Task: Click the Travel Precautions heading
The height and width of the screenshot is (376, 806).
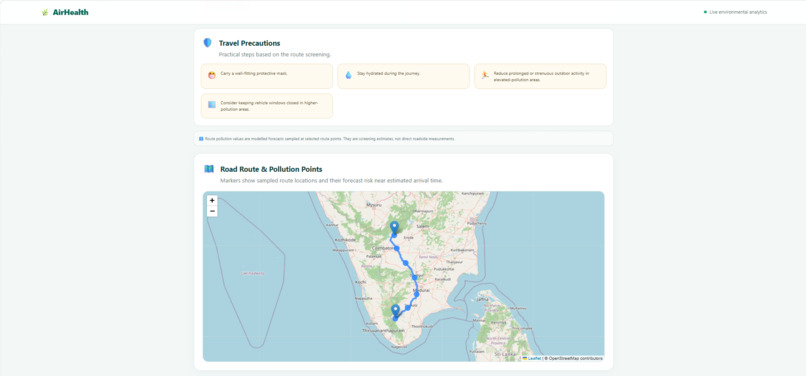Action: (249, 43)
